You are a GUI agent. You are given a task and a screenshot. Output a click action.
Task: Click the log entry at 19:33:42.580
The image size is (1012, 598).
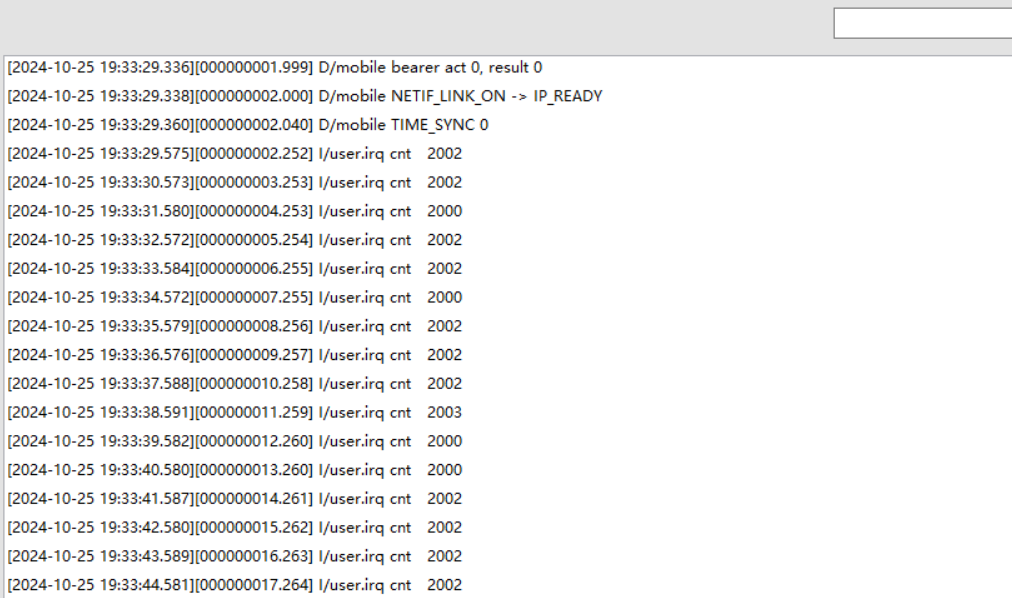(235, 527)
